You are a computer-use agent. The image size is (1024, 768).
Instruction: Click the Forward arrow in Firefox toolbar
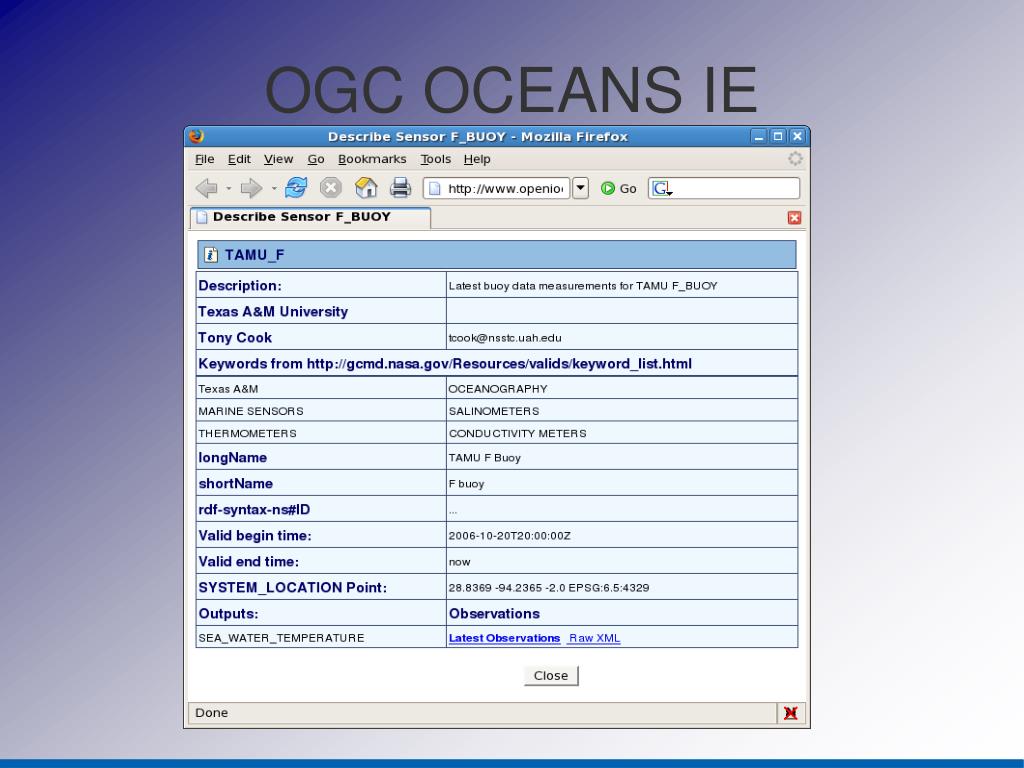coord(251,188)
